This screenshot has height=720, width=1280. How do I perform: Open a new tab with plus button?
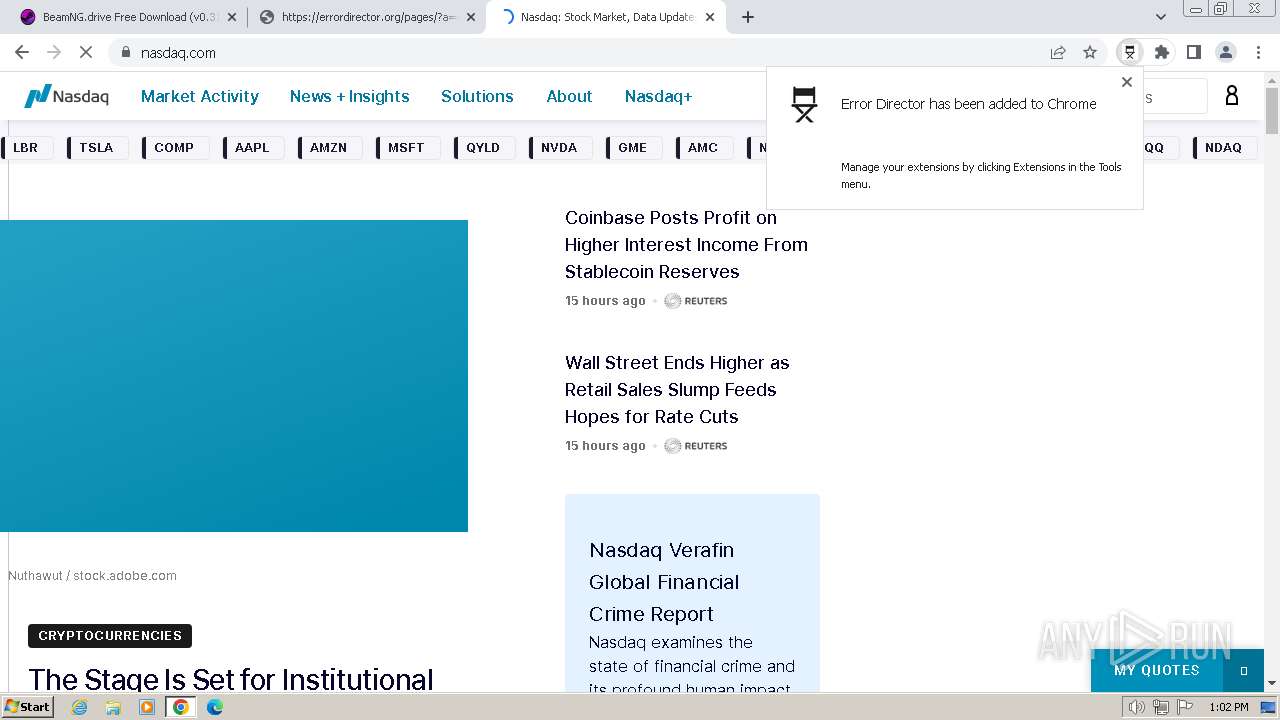click(x=748, y=17)
